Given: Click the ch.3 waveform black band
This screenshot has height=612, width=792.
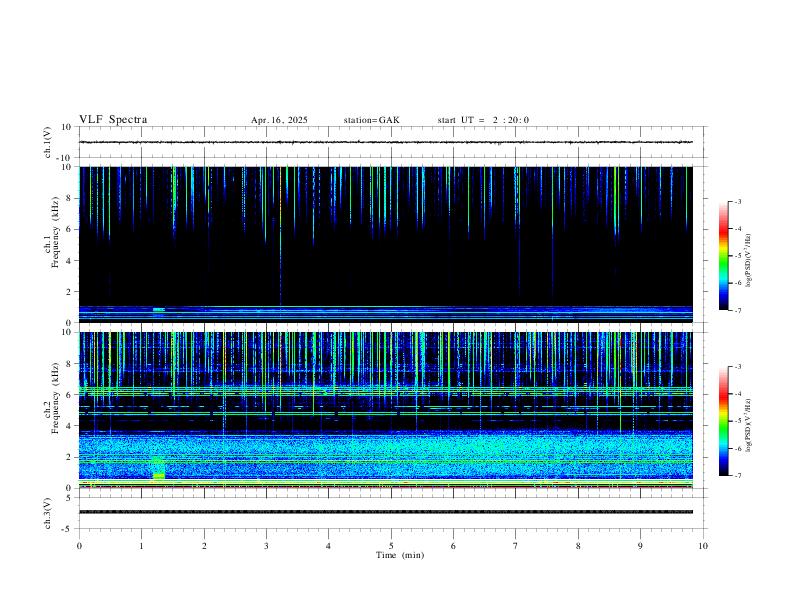Looking at the screenshot, I should tap(386, 512).
